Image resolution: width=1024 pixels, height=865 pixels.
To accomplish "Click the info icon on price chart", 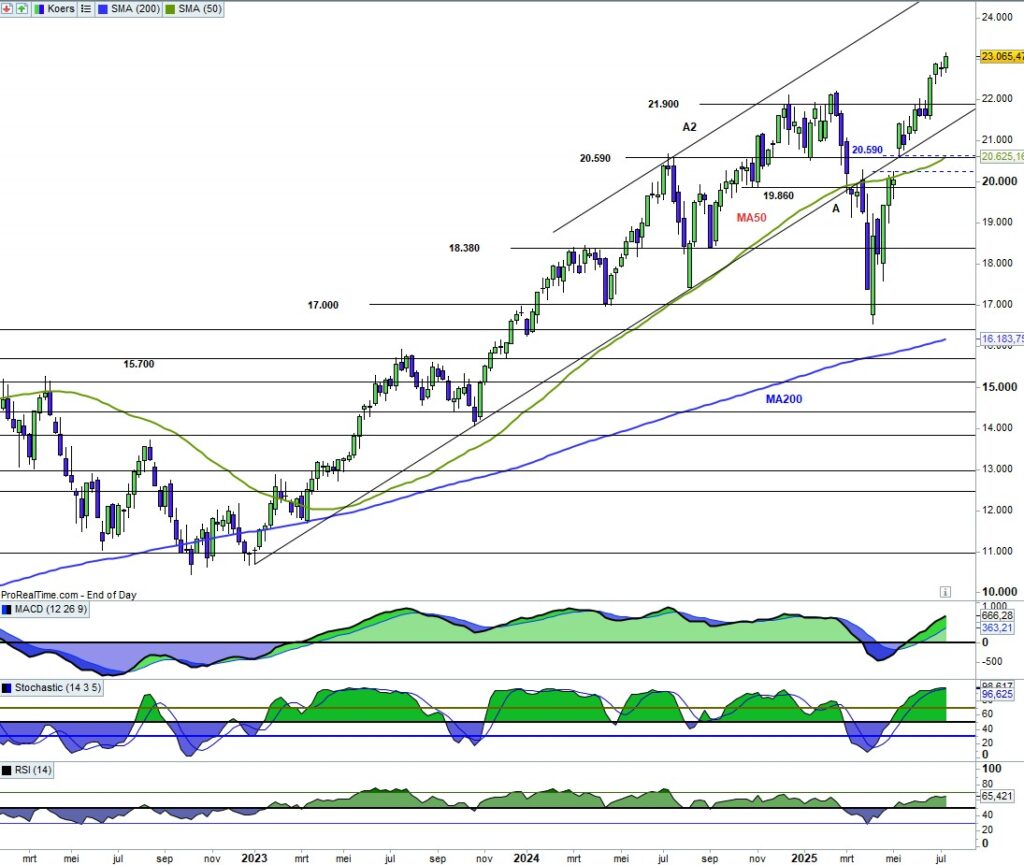I will [x=945, y=591].
